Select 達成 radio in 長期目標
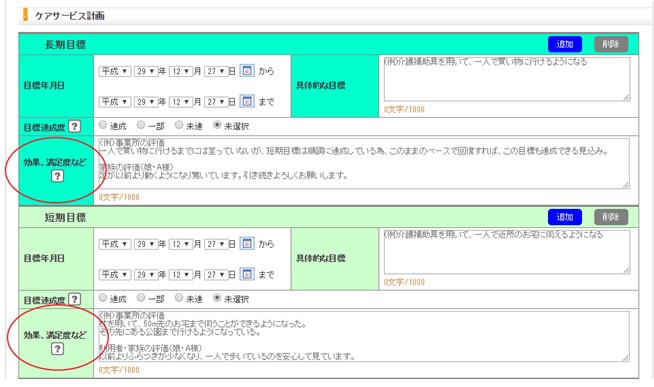This screenshot has width=654, height=387. click(x=103, y=125)
